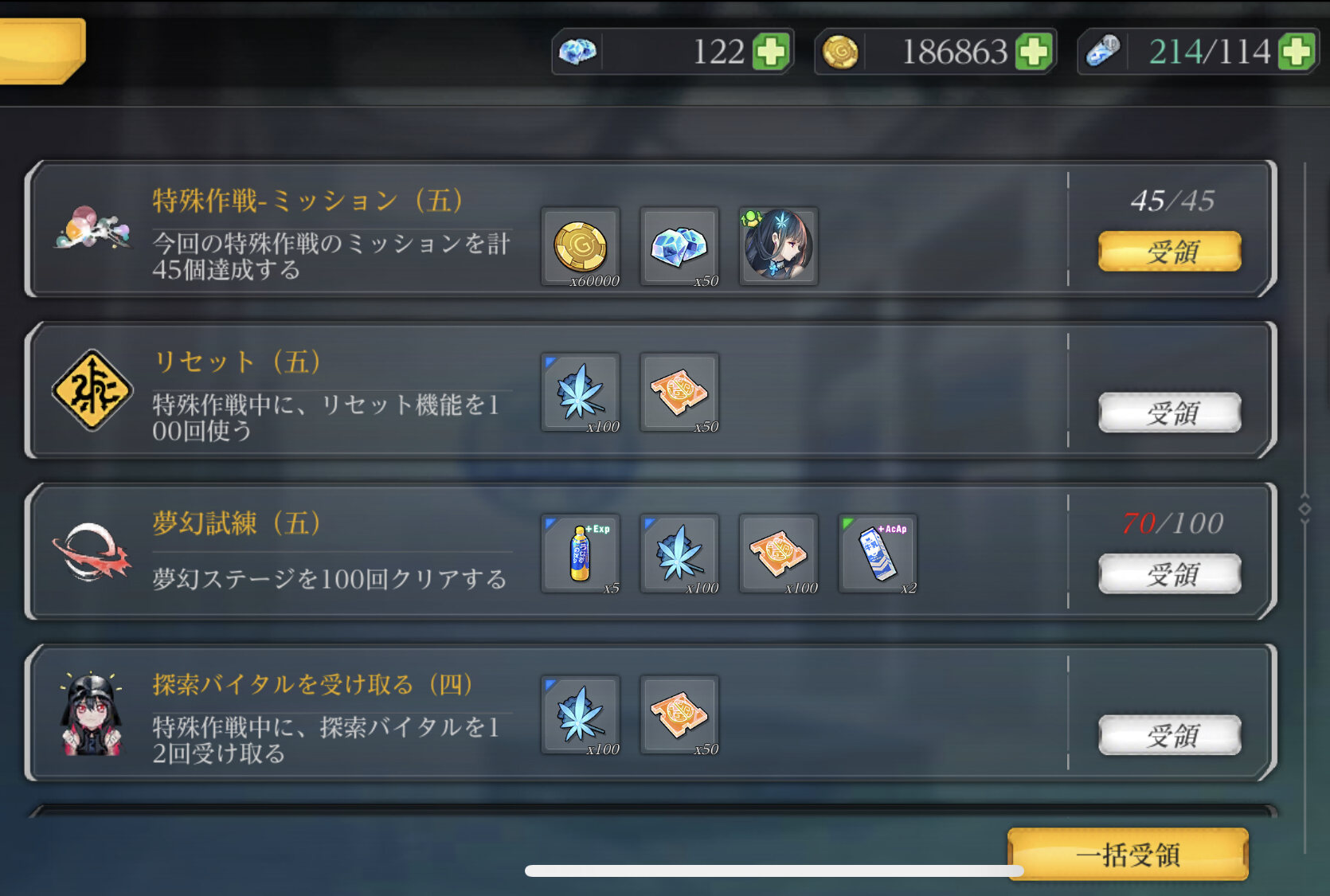Tap the Exp bottle x5 reward icon

pos(581,554)
